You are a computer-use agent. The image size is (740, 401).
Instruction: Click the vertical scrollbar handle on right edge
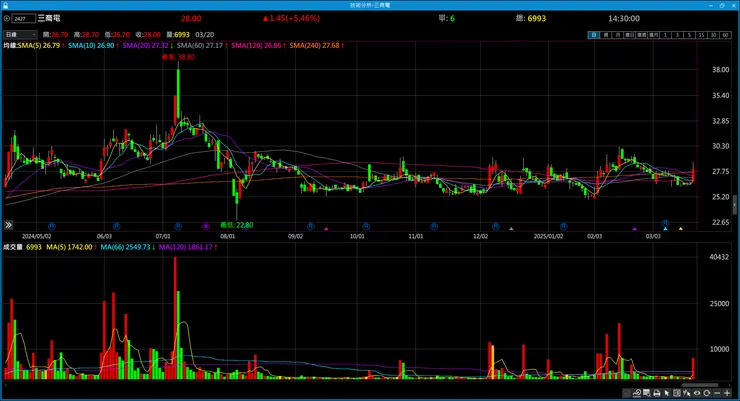735,205
